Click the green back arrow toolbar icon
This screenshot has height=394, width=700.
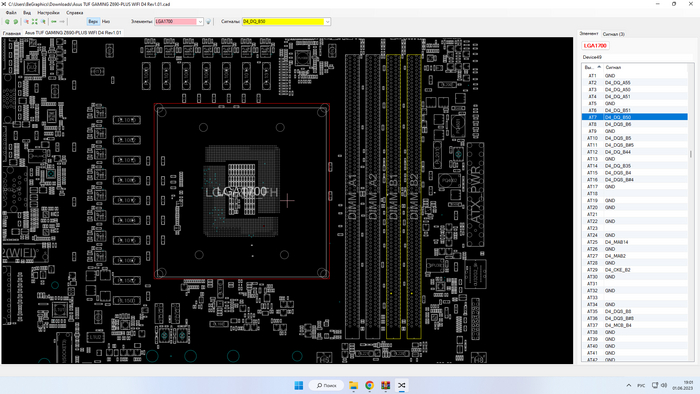(54, 21)
